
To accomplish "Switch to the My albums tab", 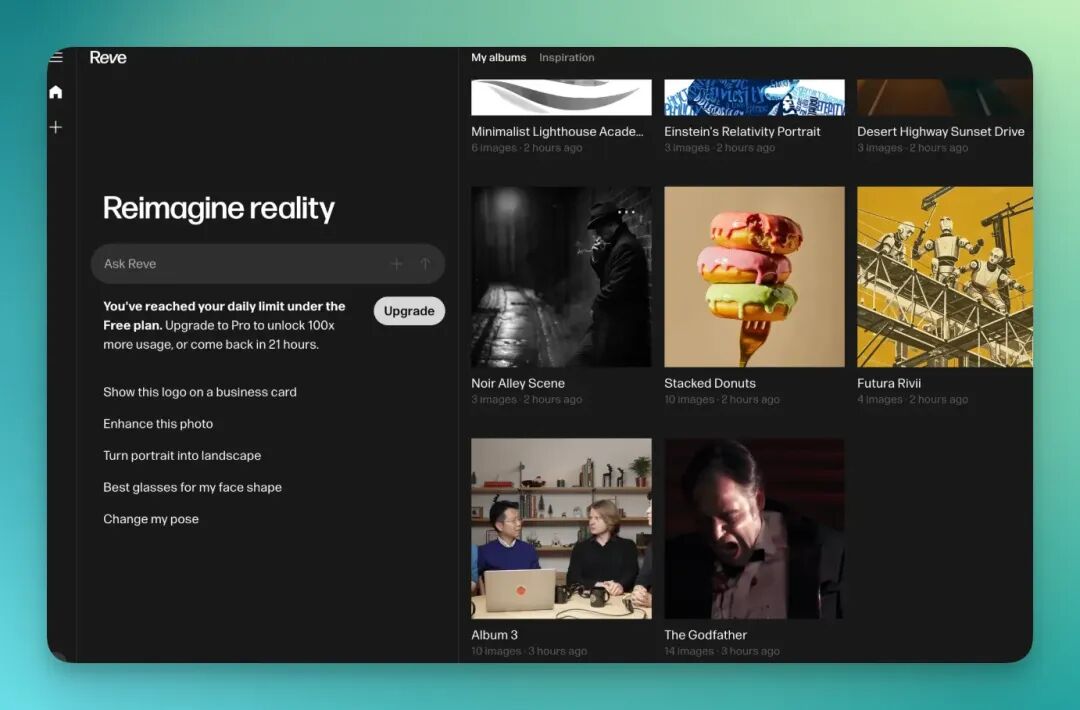I will [x=498, y=58].
